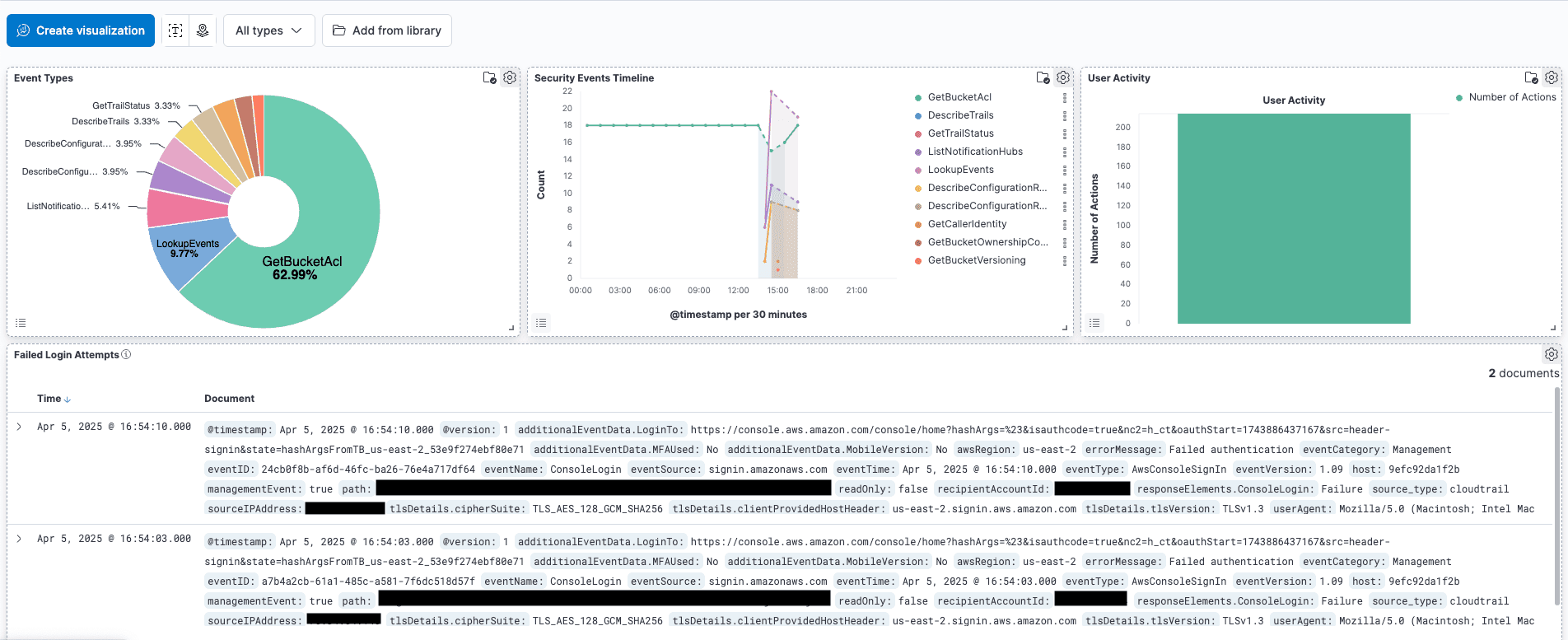
Task: Click Add from library button
Action: point(387,30)
